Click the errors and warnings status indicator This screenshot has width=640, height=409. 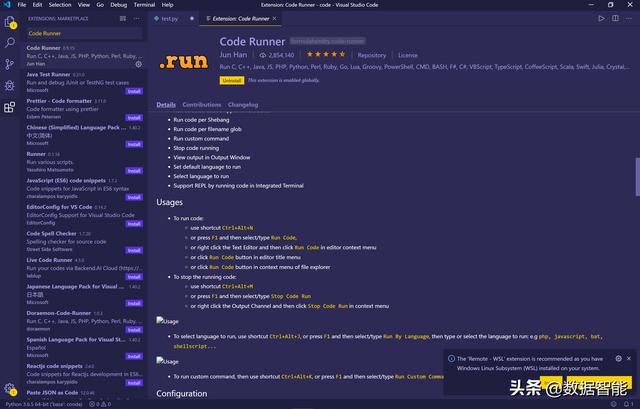[100, 404]
